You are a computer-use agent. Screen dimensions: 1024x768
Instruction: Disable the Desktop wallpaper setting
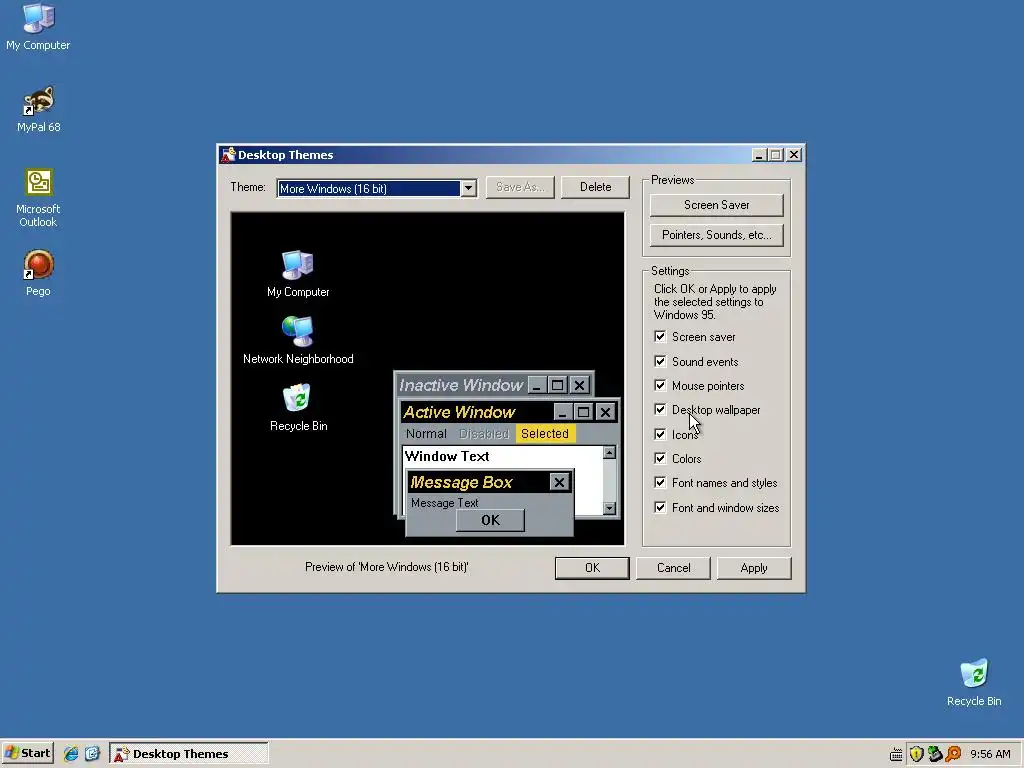660,409
